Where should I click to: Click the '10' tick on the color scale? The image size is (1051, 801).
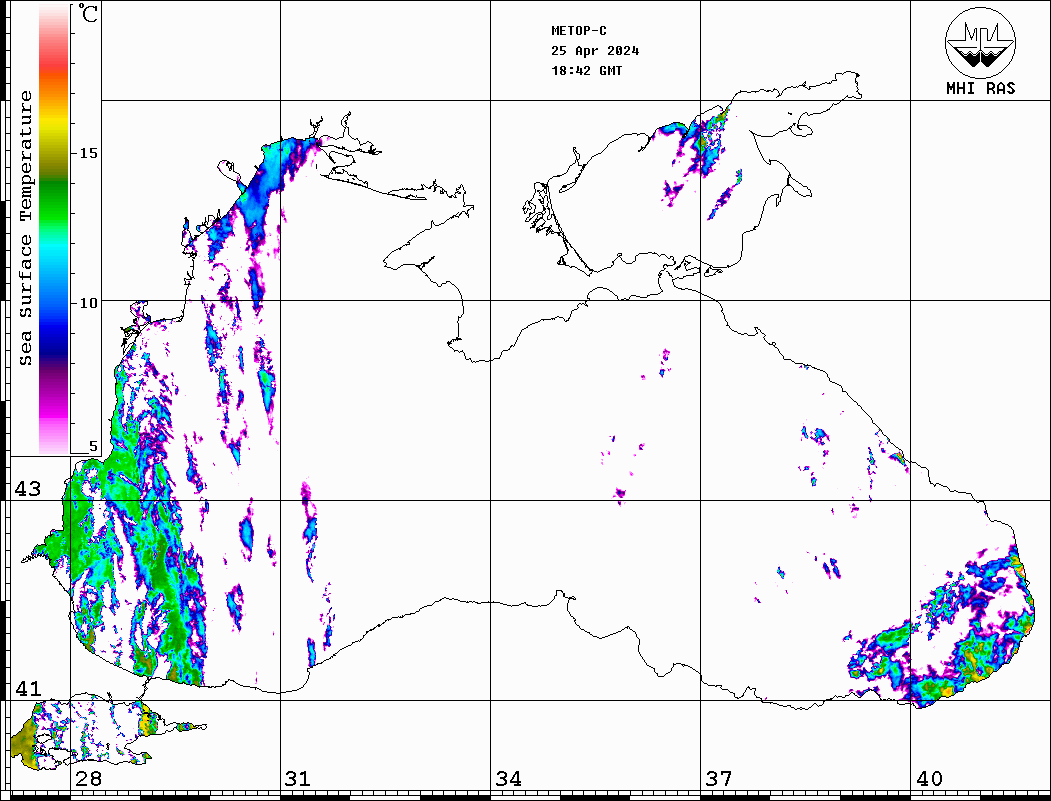coord(88,303)
